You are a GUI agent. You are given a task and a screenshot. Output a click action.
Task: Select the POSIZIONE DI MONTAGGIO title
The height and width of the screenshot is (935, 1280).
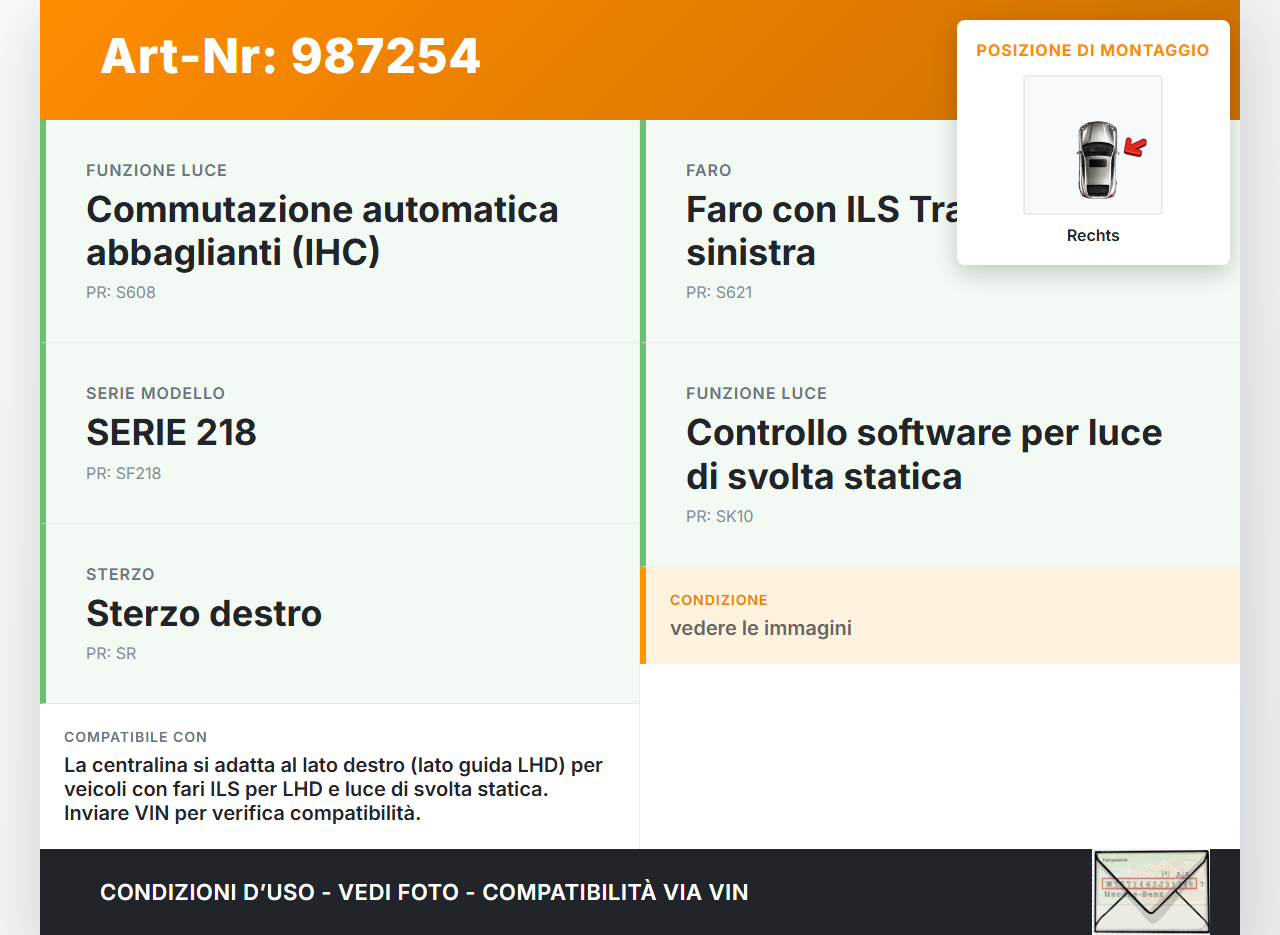(1092, 50)
